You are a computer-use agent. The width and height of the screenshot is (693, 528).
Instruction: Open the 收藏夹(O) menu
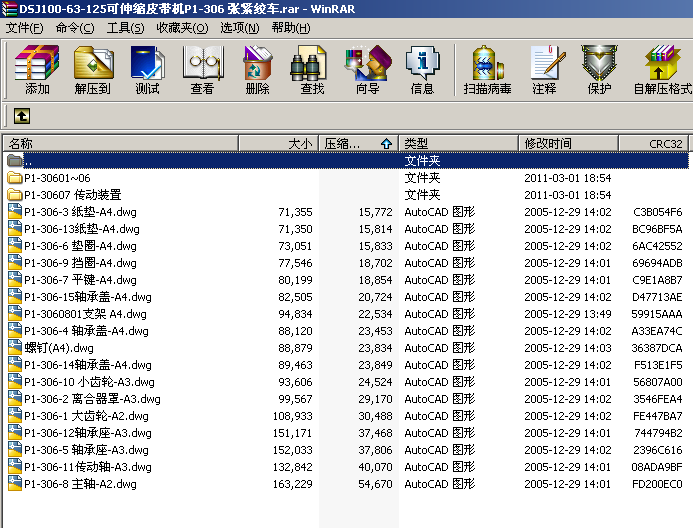[x=182, y=28]
